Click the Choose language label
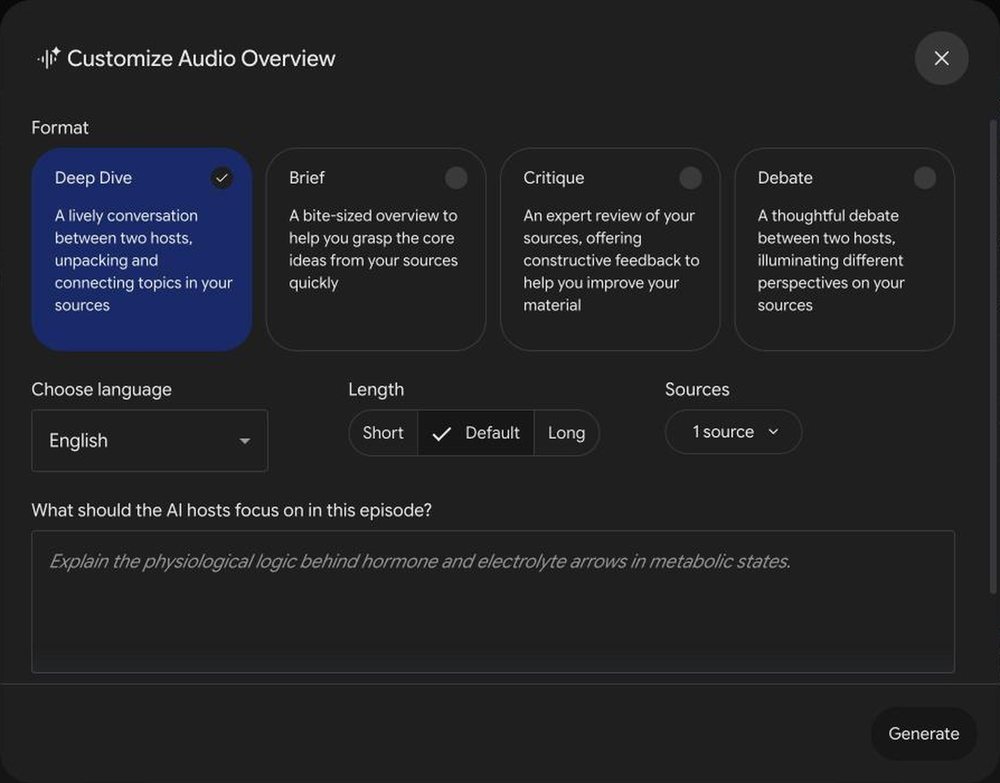Screen dimensions: 1000x783 coord(101,390)
